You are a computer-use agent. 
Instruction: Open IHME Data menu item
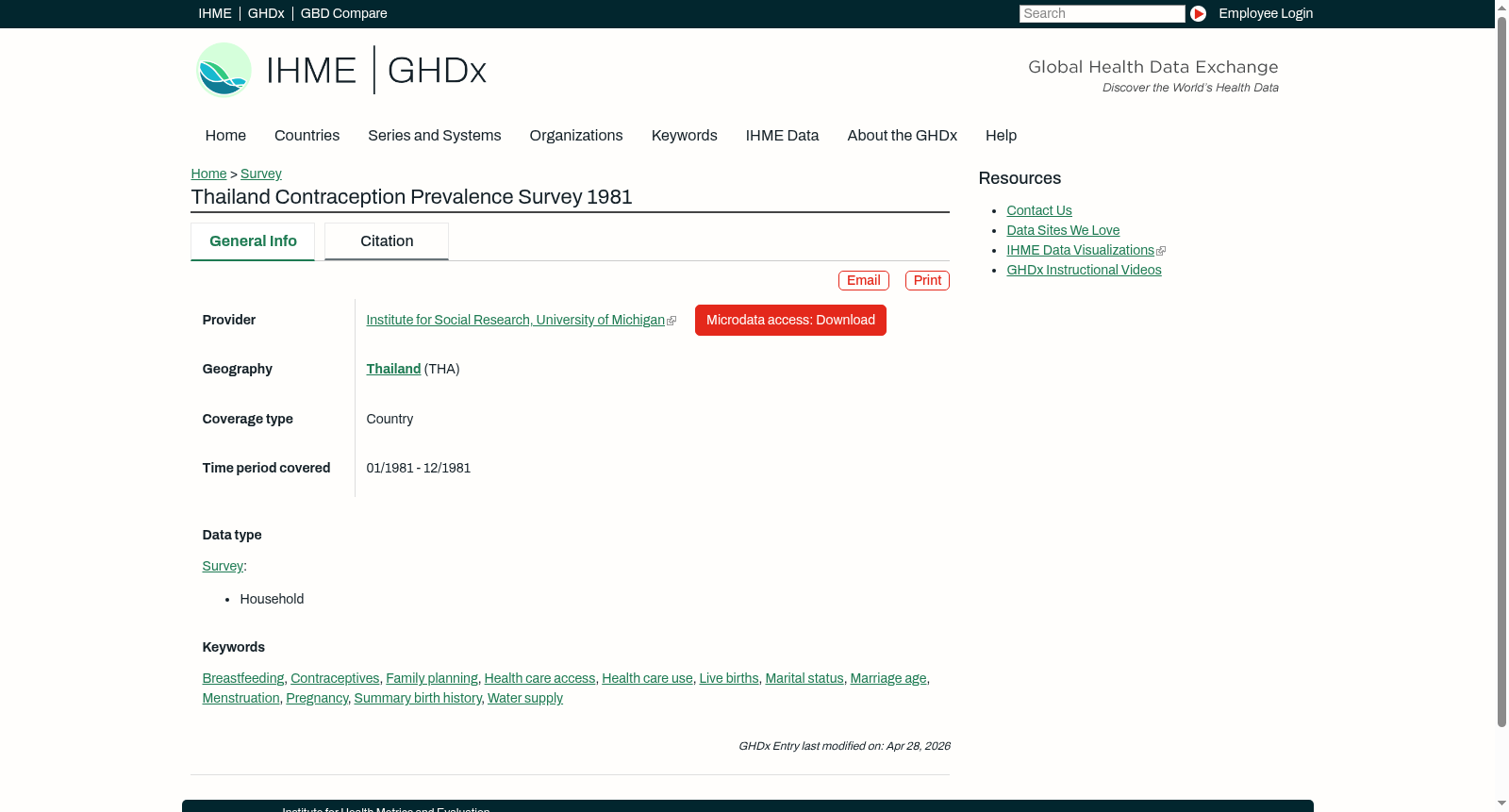pyautogui.click(x=782, y=135)
